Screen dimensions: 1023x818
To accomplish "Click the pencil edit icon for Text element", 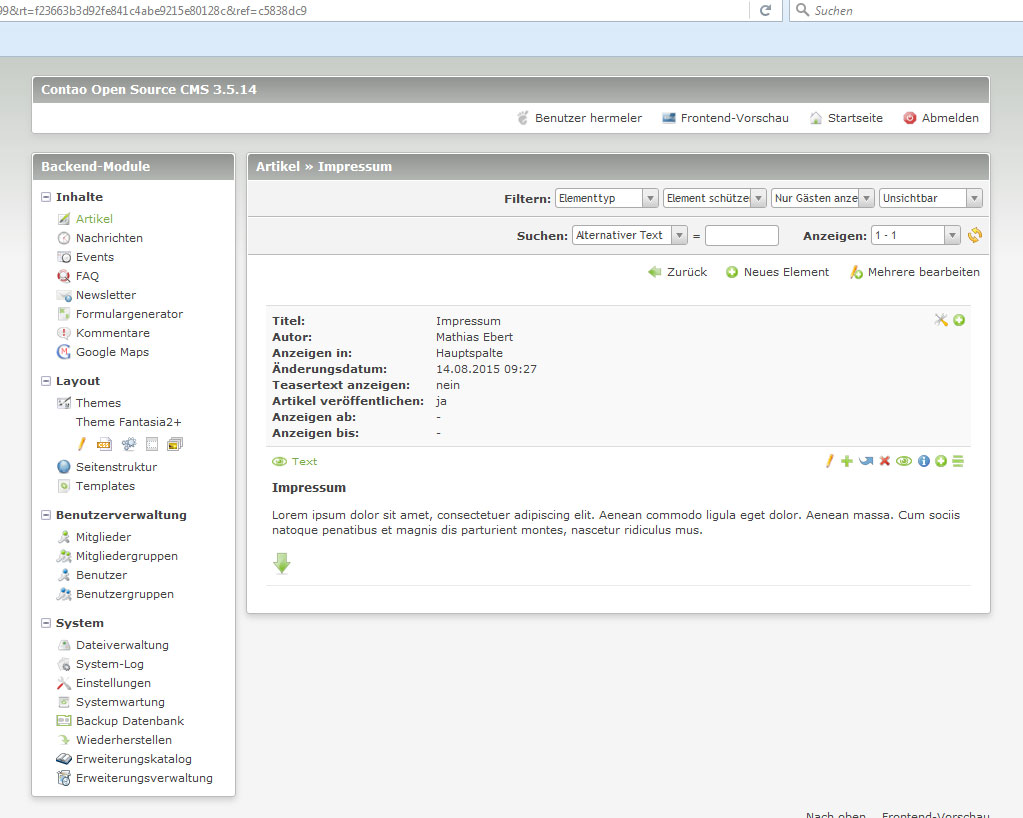I will [x=829, y=461].
